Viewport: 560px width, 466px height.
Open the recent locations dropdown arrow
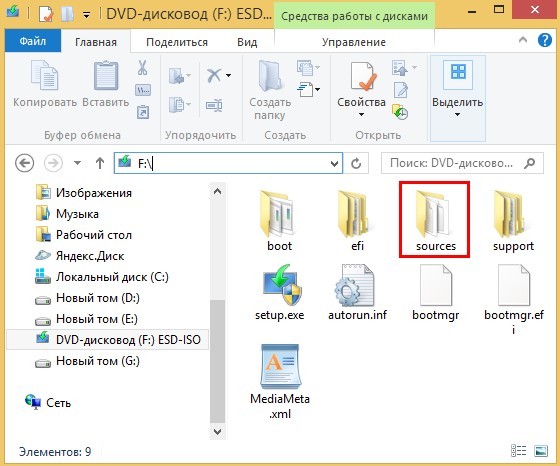point(77,163)
